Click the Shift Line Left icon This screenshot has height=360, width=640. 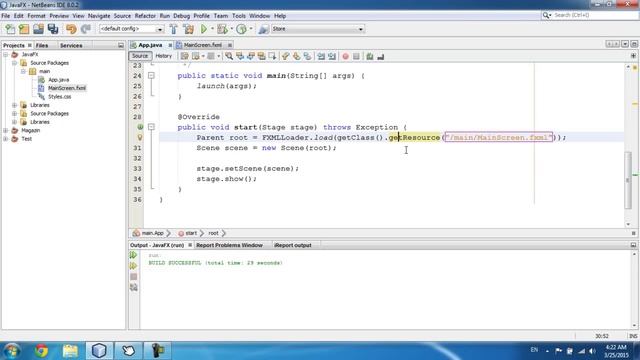tap(321, 56)
